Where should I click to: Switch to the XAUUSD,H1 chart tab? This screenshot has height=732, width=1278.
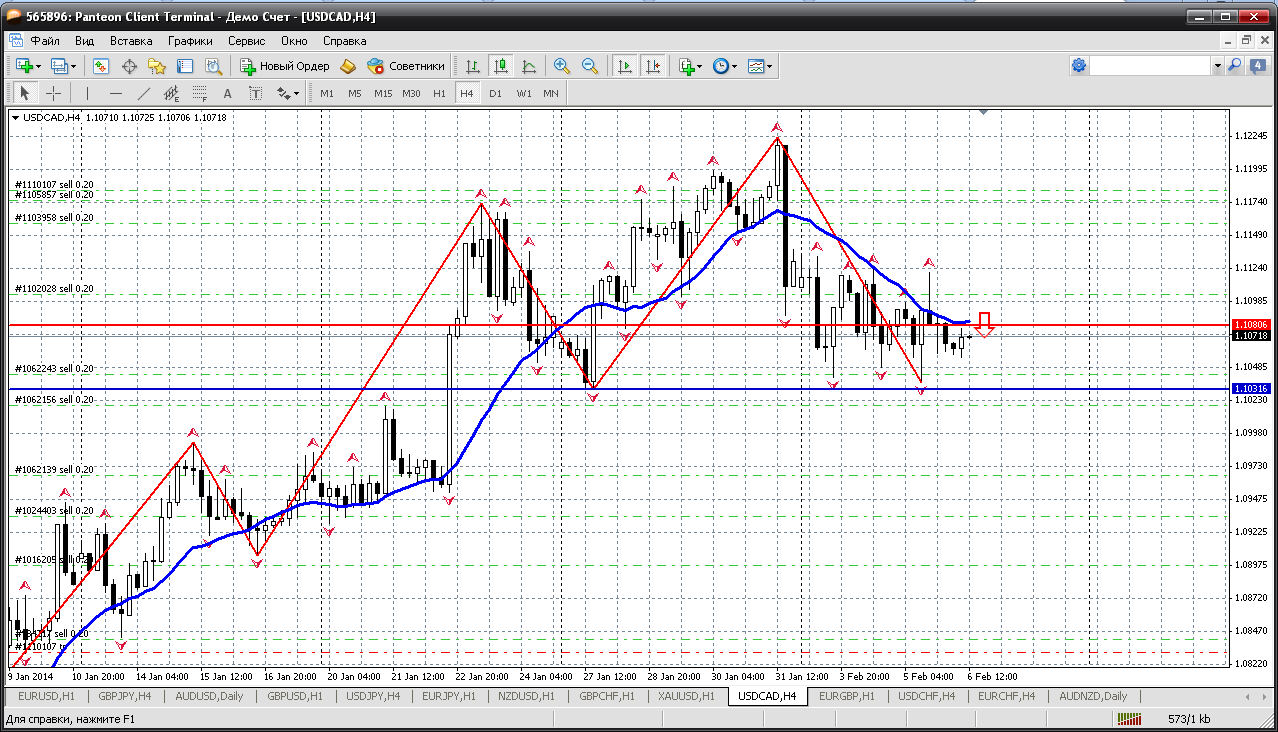click(x=686, y=696)
